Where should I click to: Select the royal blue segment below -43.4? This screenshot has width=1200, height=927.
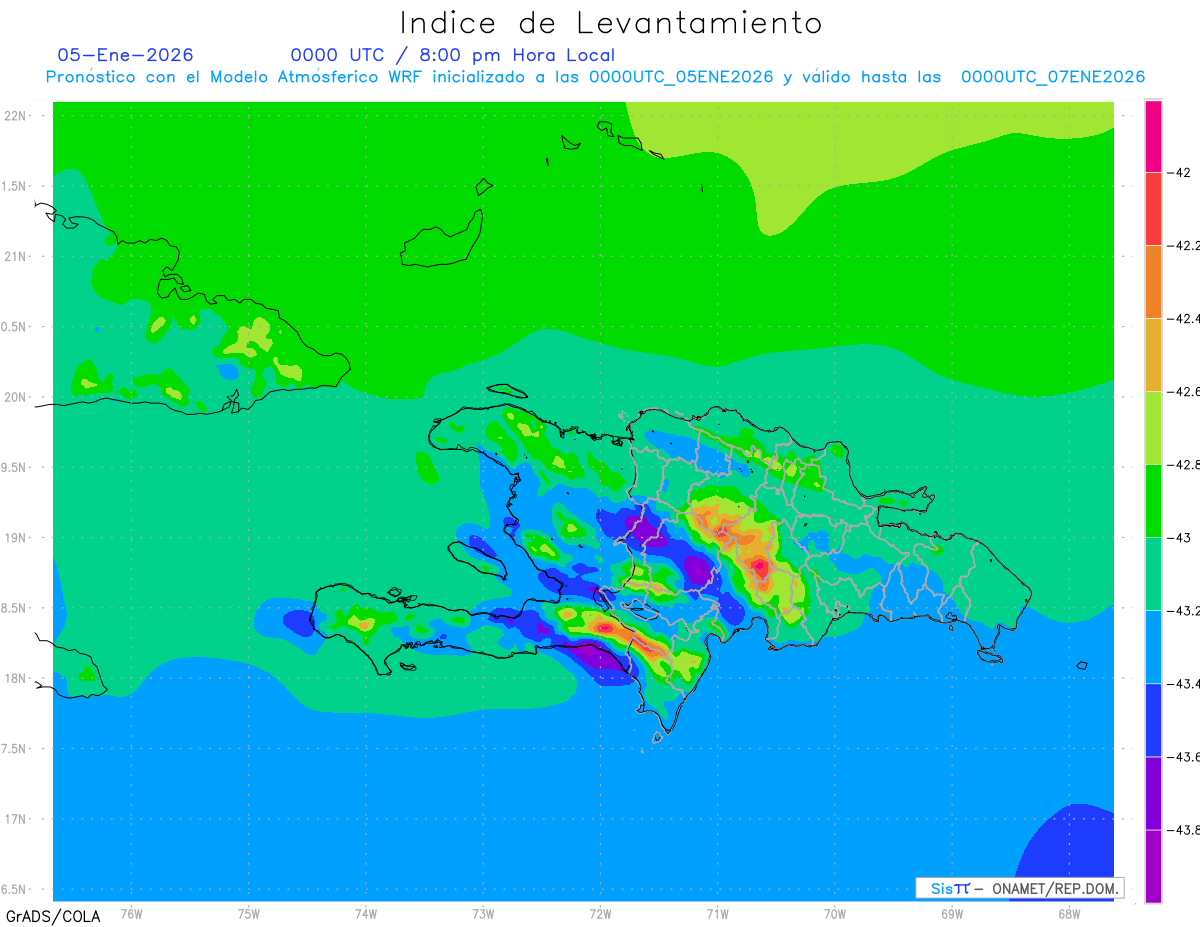coord(1153,719)
